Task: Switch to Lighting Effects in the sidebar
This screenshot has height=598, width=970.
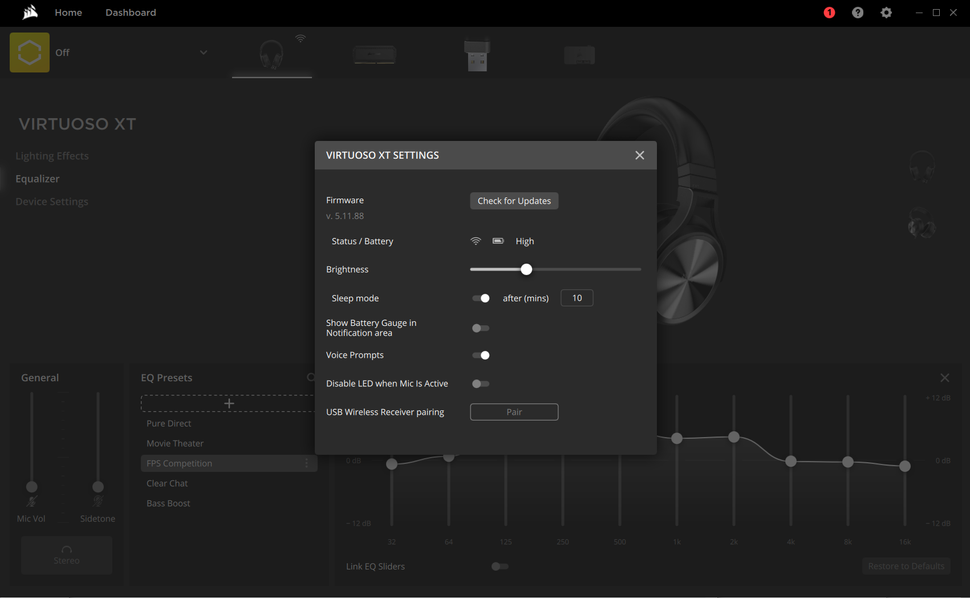Action: [51, 155]
